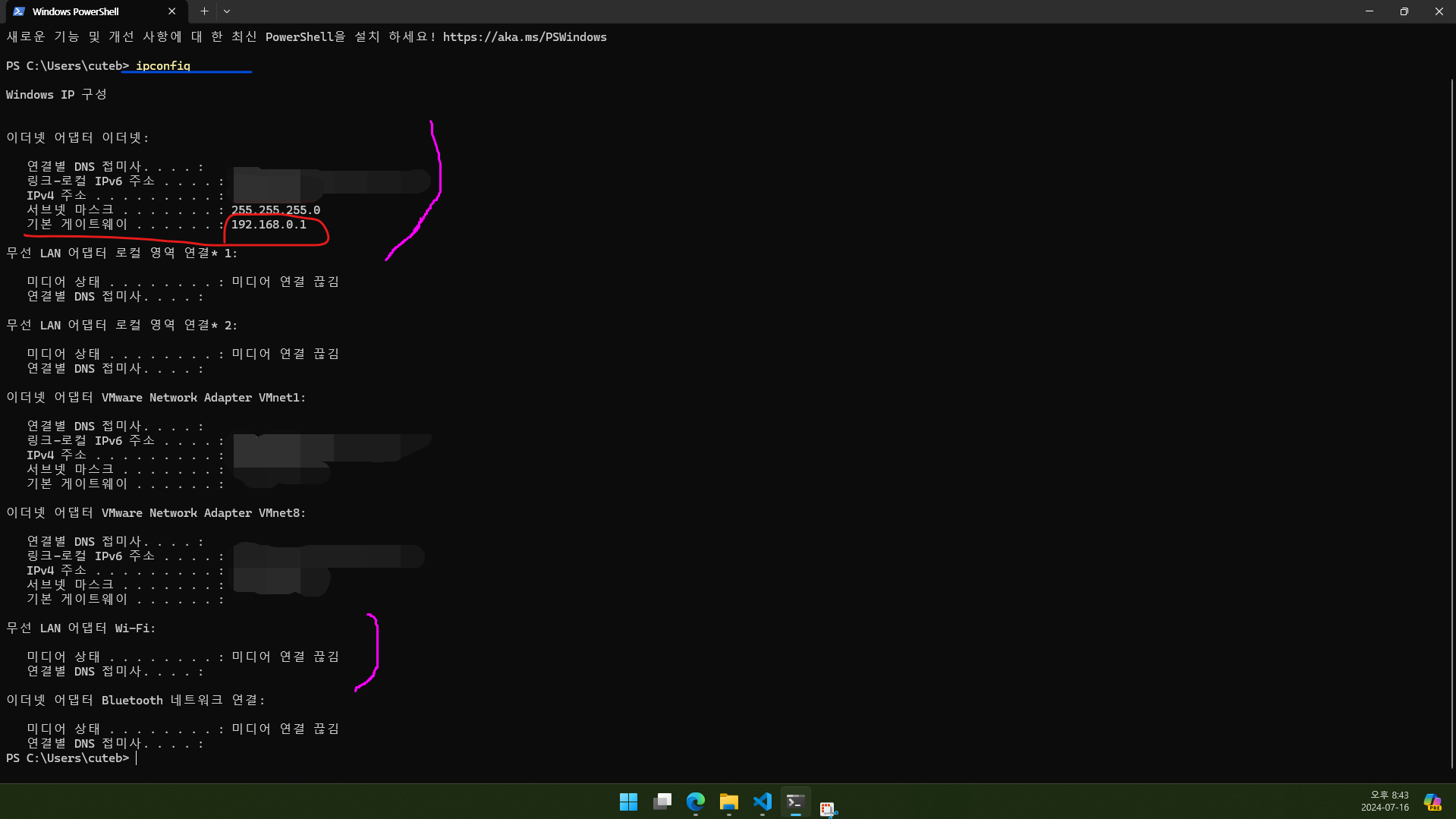Close the terminal window

(x=1439, y=11)
